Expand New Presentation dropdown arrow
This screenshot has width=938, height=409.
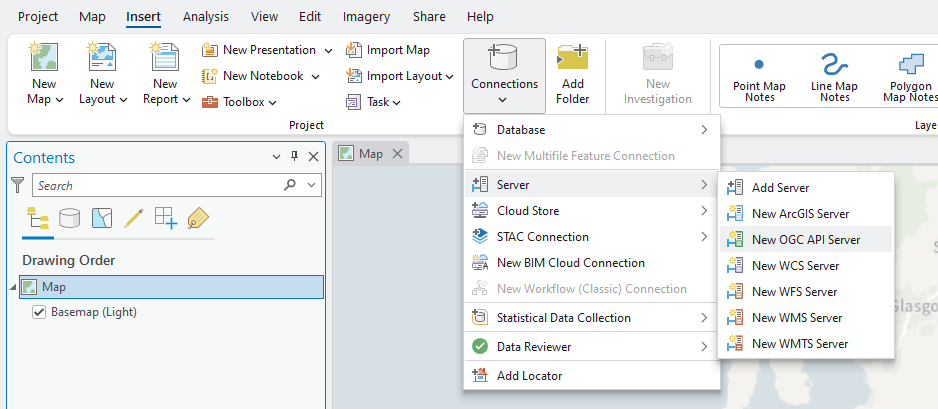(328, 51)
